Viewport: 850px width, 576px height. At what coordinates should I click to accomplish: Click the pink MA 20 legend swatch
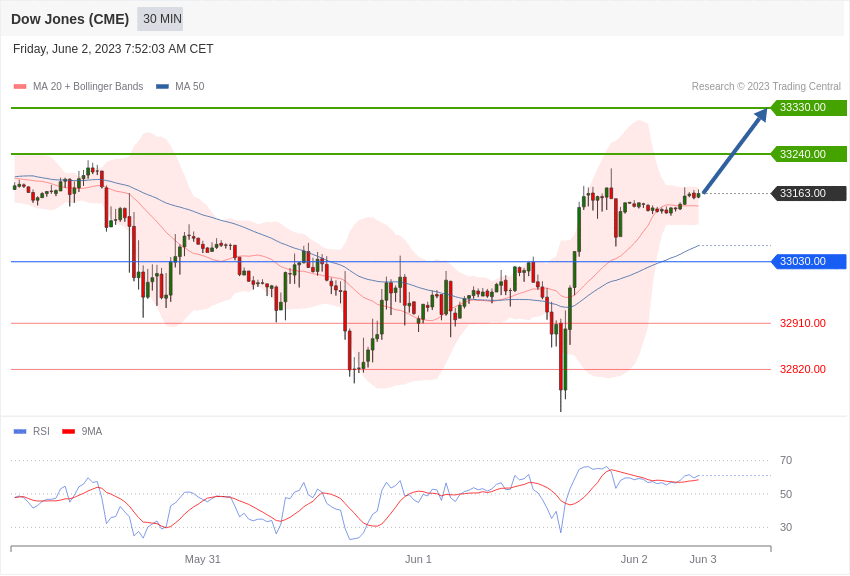[20, 86]
